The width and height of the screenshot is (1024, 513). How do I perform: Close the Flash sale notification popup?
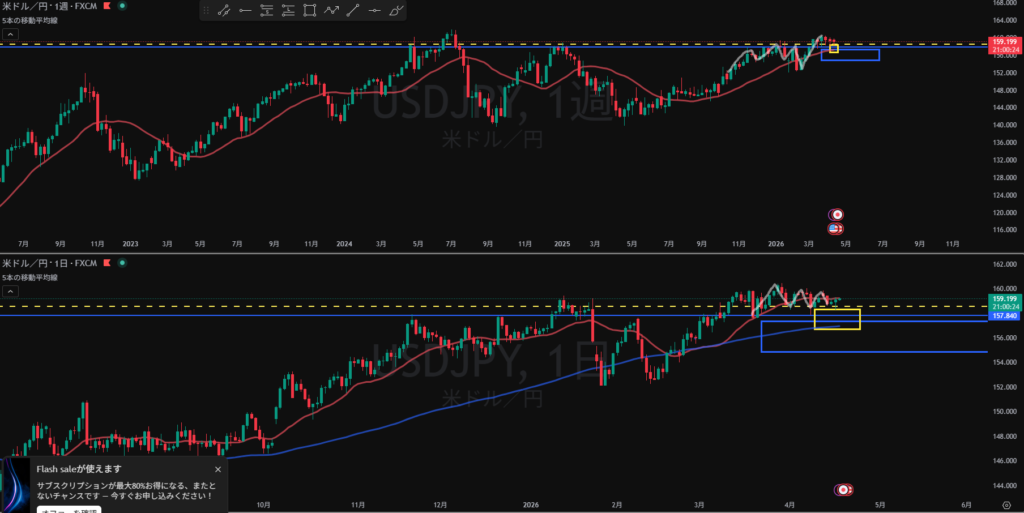pyautogui.click(x=218, y=468)
